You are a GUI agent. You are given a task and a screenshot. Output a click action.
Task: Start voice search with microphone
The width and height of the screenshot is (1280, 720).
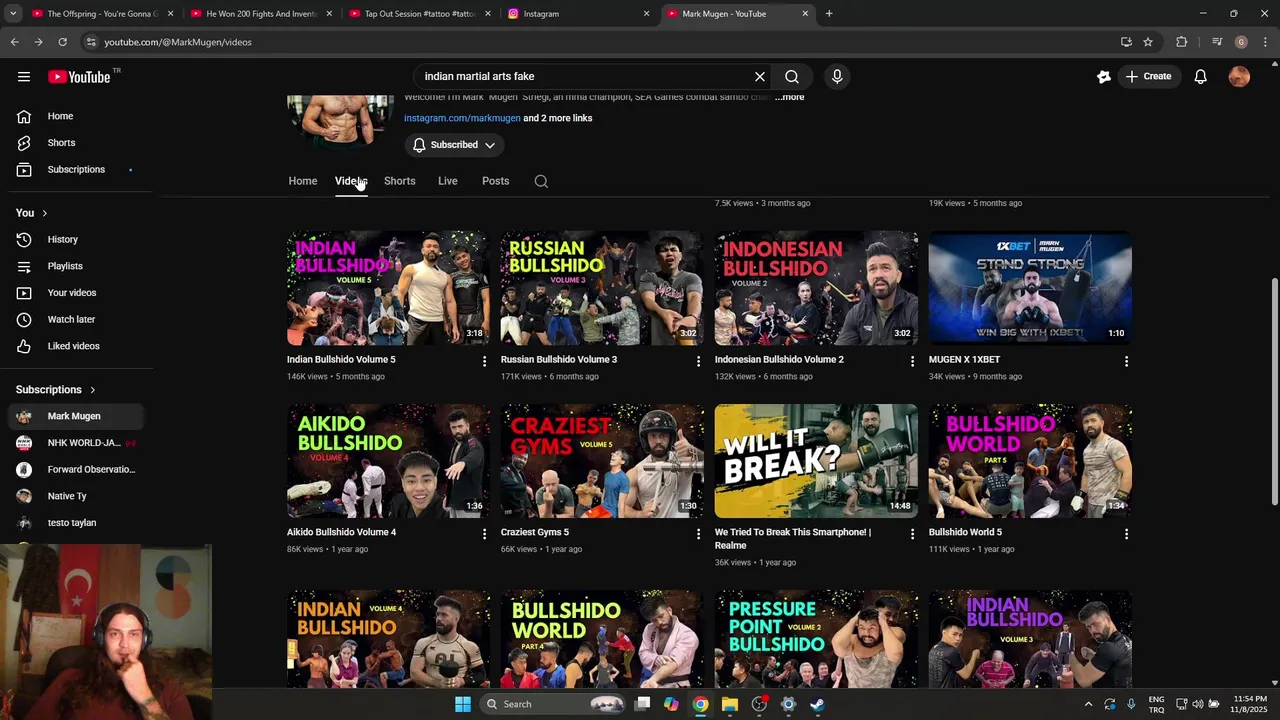click(837, 76)
